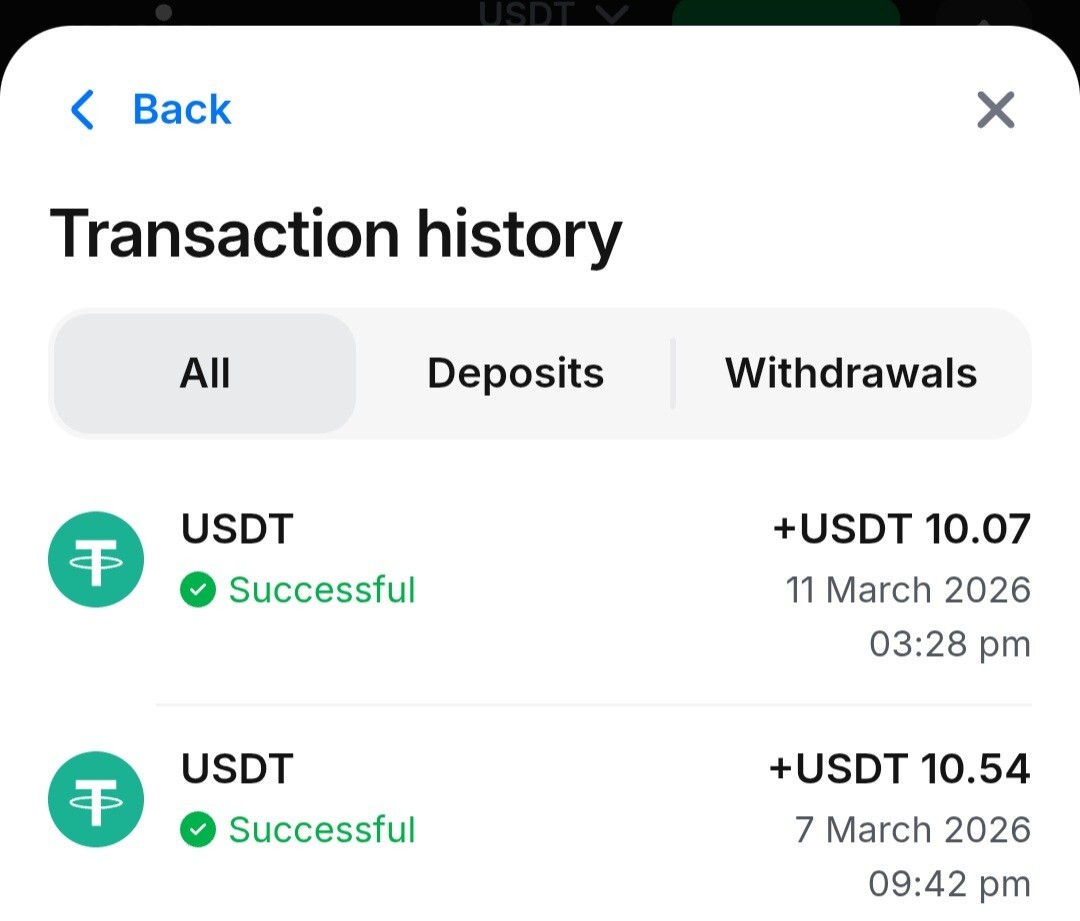Tap the 03:28 pm timestamp
Image resolution: width=1080 pixels, height=921 pixels.
click(x=949, y=645)
